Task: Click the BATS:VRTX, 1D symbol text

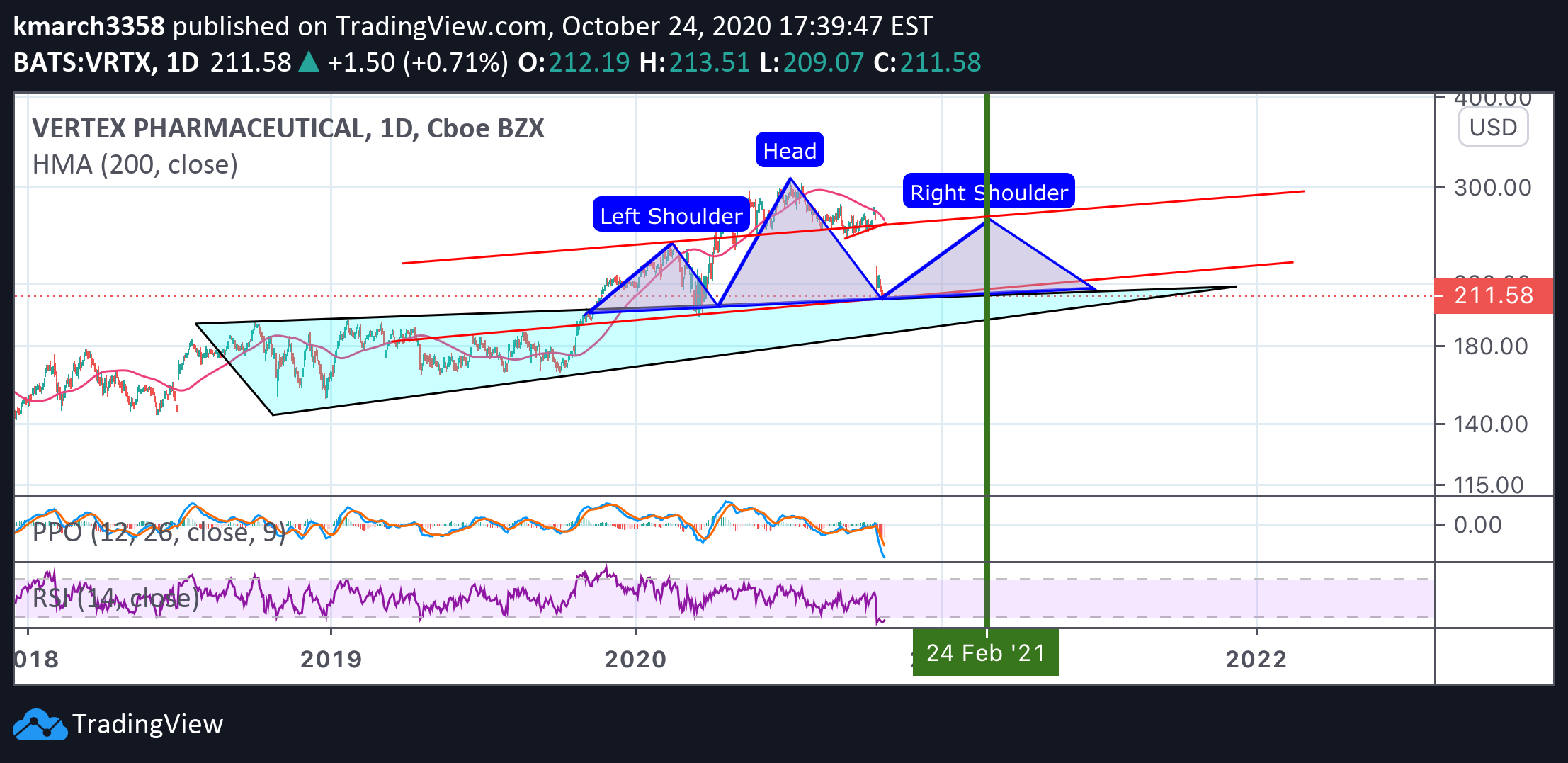Action: click(106, 62)
